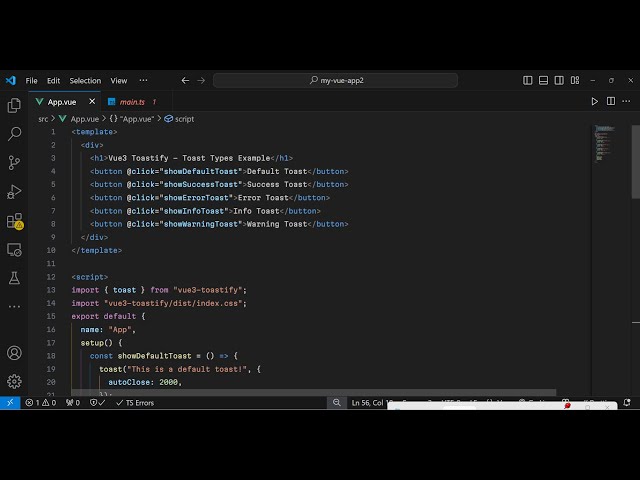640x480 pixels.
Task: Expand the additional menu bar items ellipsis
Action: (143, 80)
